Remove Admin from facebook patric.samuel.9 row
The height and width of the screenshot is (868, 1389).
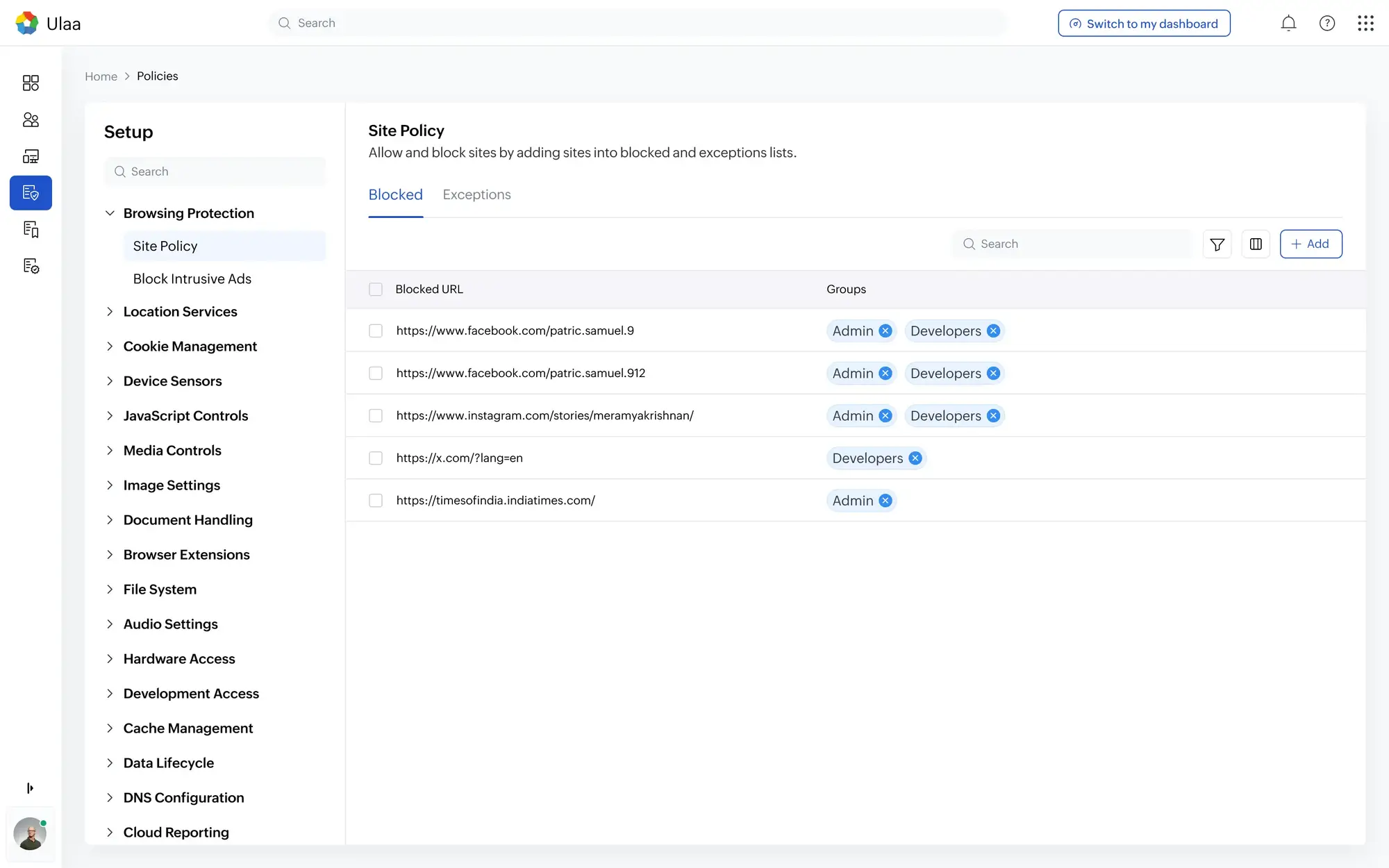pyautogui.click(x=885, y=331)
